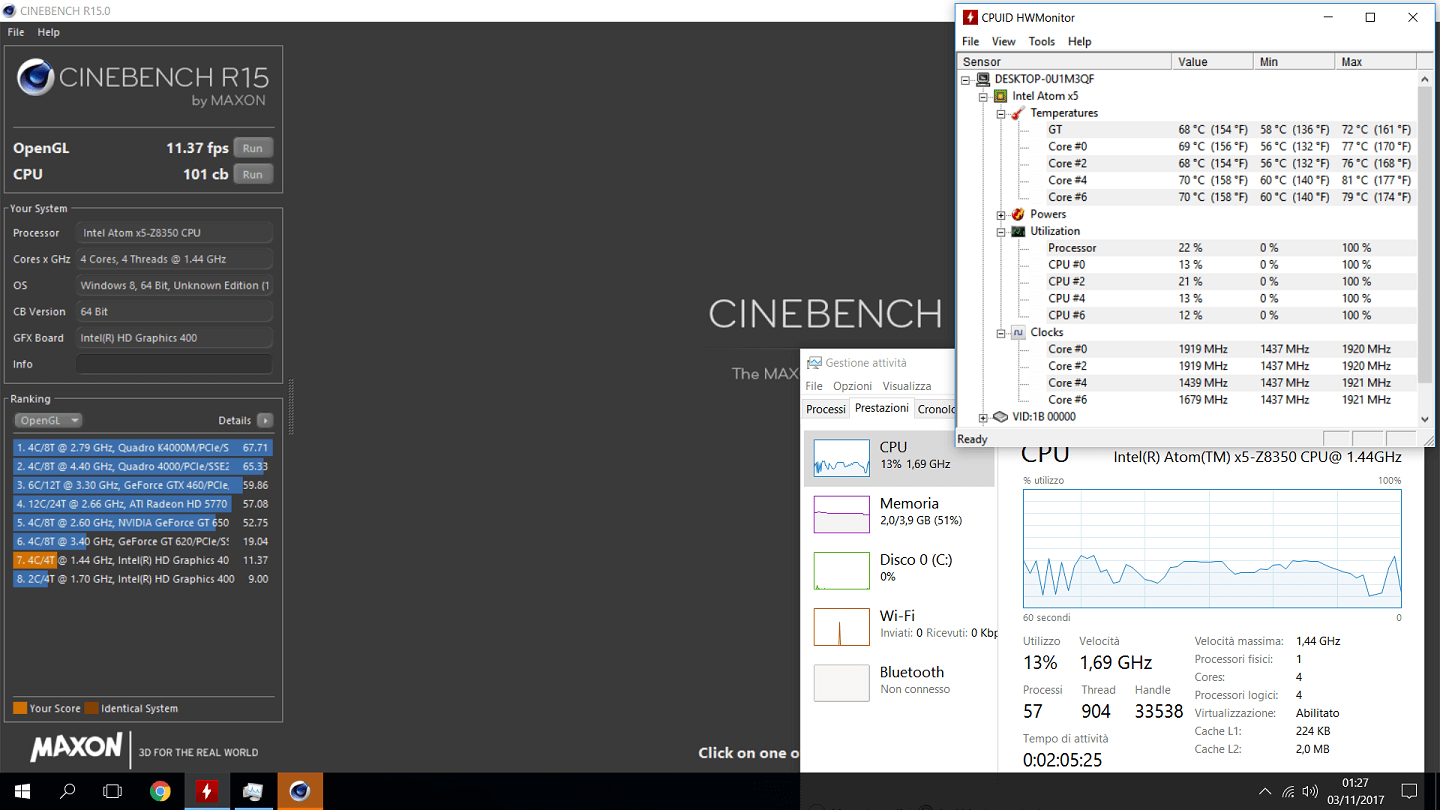Click the Powers flame icon

point(1018,214)
